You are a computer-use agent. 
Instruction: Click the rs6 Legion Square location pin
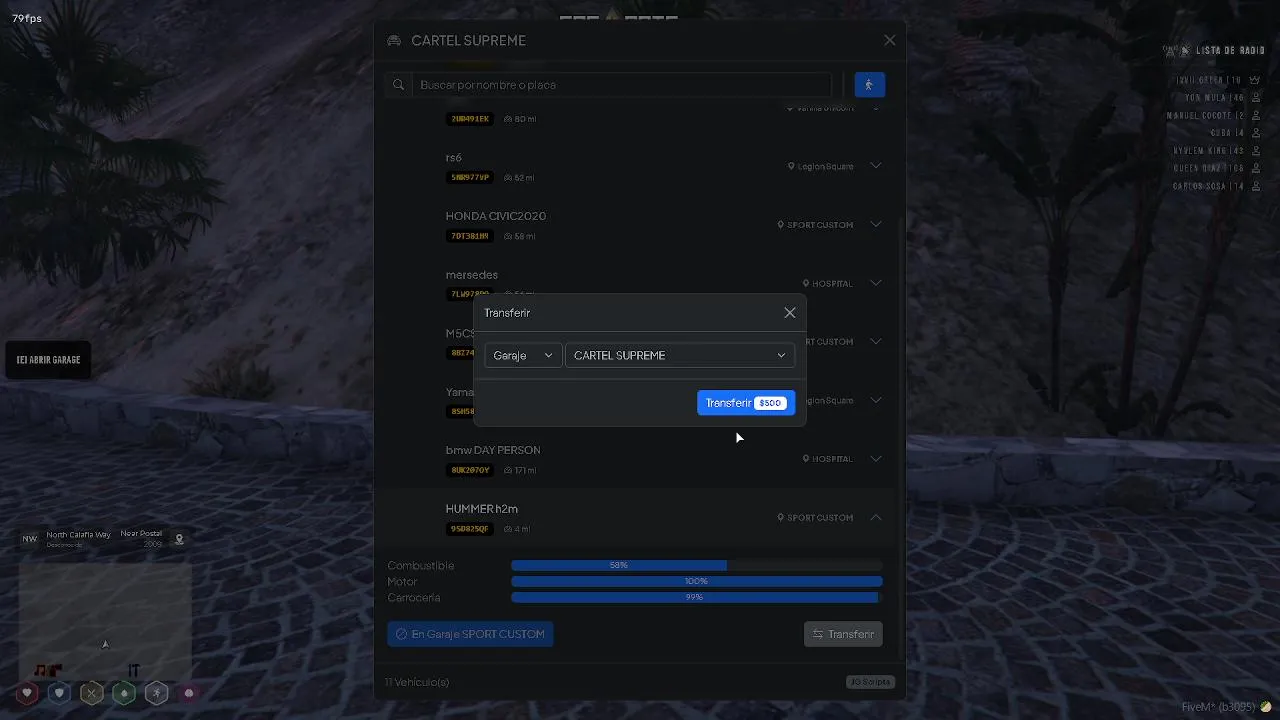click(791, 166)
